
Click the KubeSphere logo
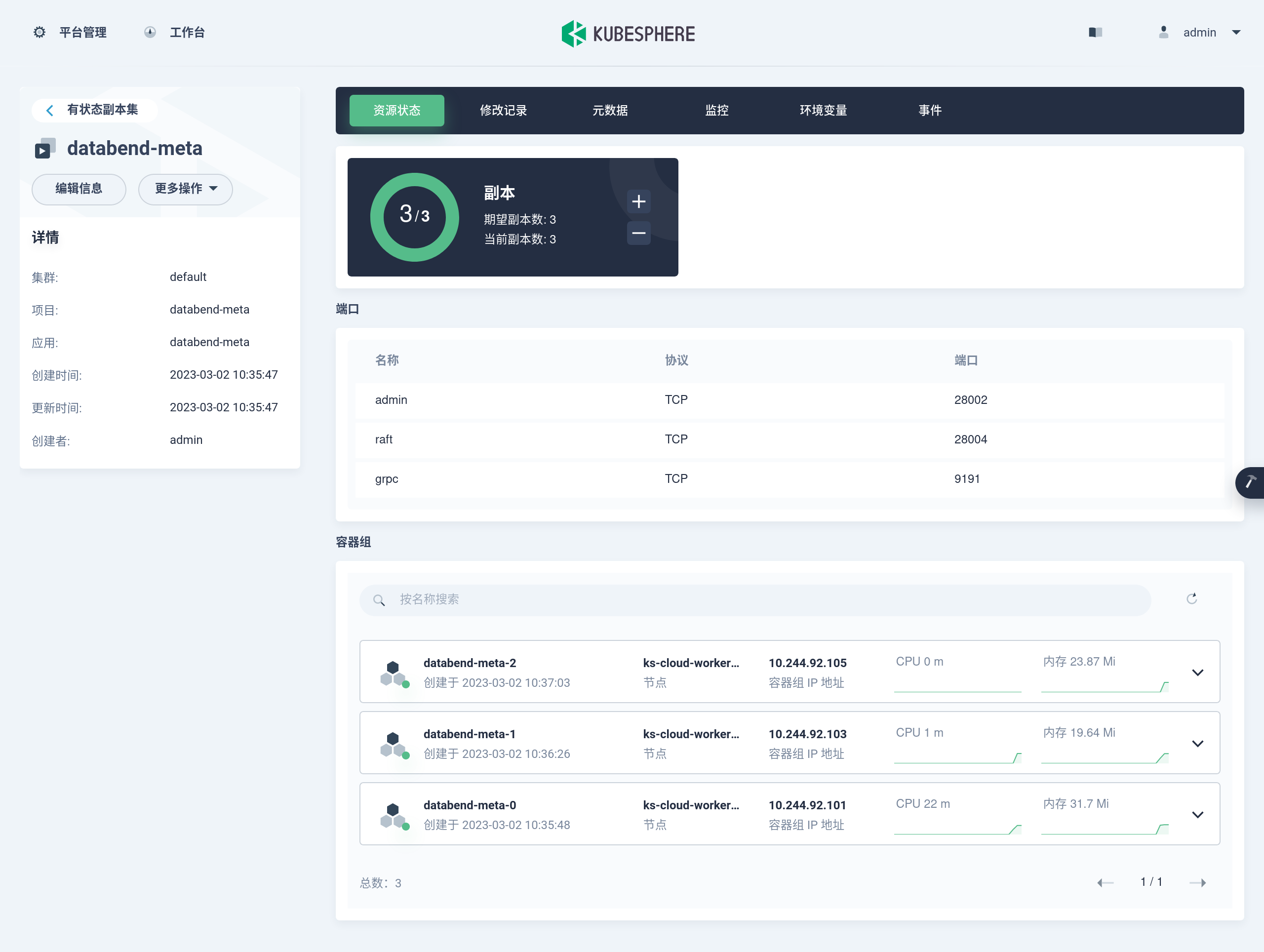tap(628, 34)
